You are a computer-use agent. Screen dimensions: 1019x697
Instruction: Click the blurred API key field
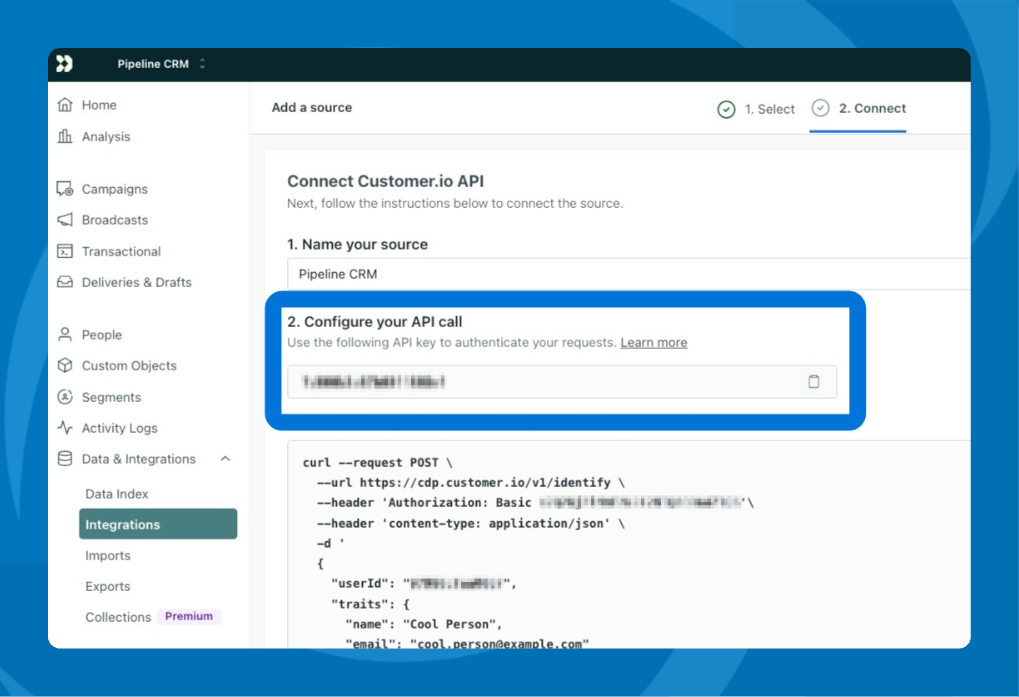[540, 382]
